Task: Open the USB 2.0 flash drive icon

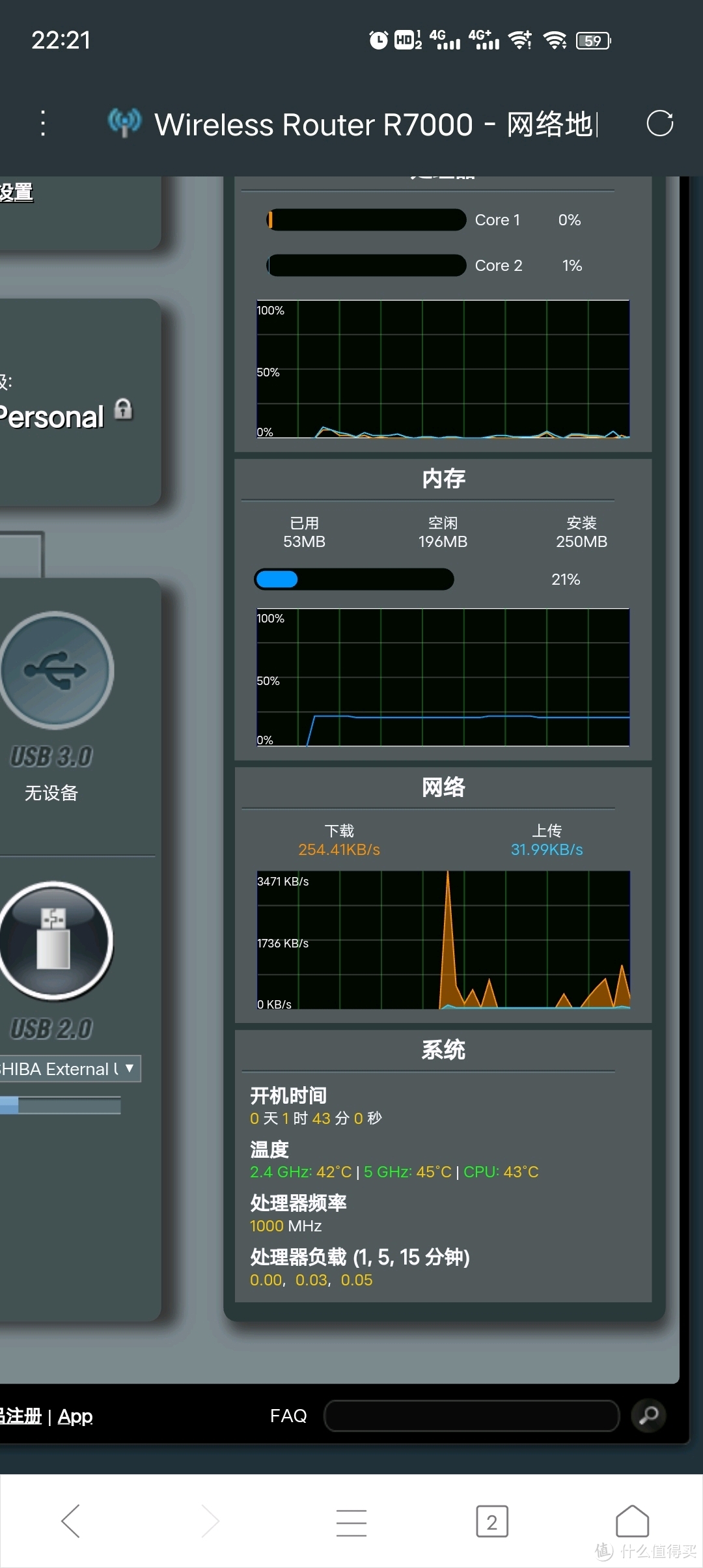Action: (x=55, y=941)
